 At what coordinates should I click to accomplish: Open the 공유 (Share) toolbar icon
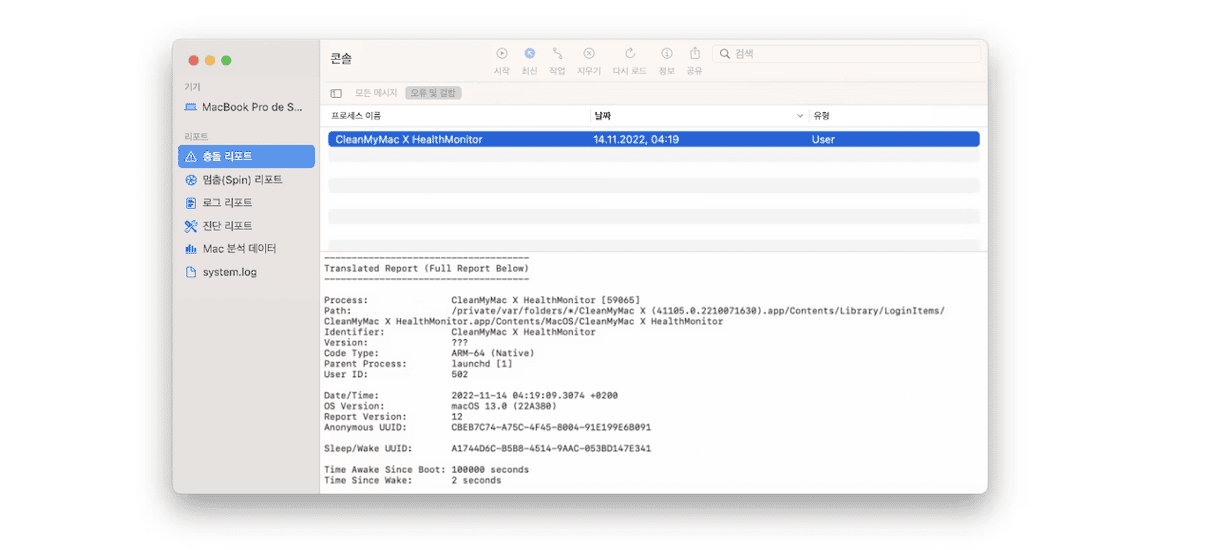click(x=694, y=54)
